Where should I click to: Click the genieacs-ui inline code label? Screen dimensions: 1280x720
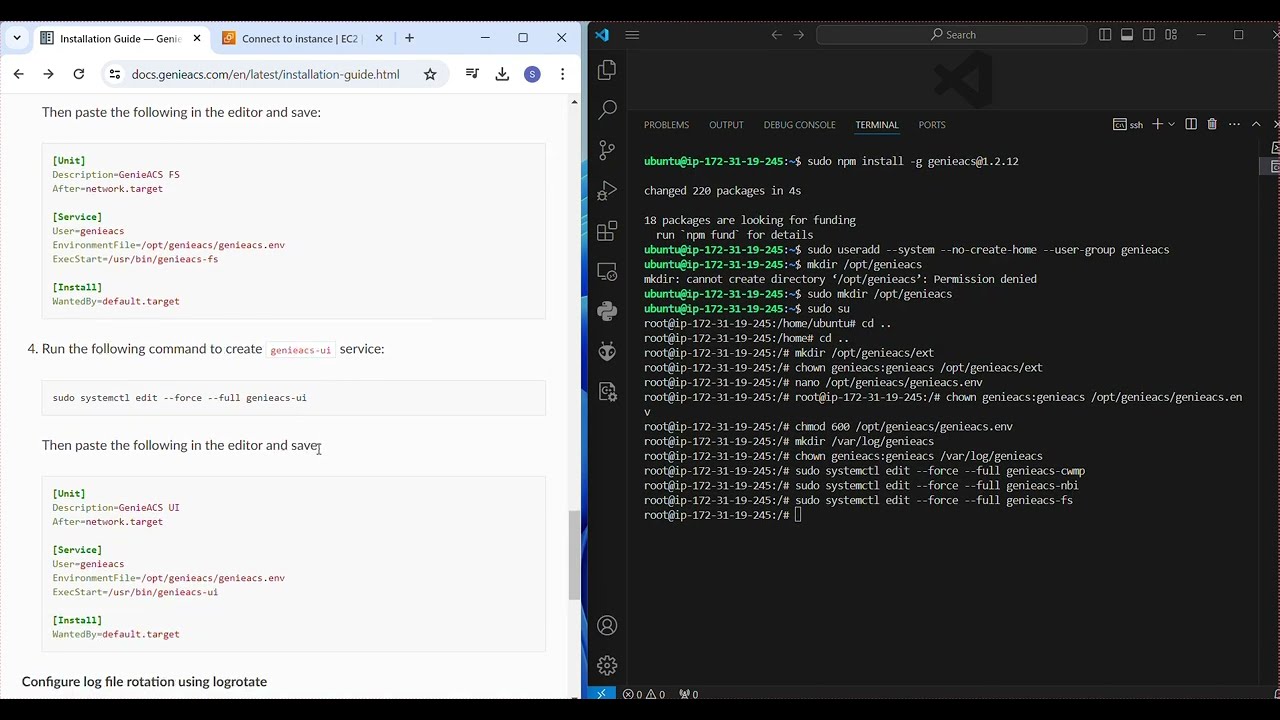coord(300,350)
